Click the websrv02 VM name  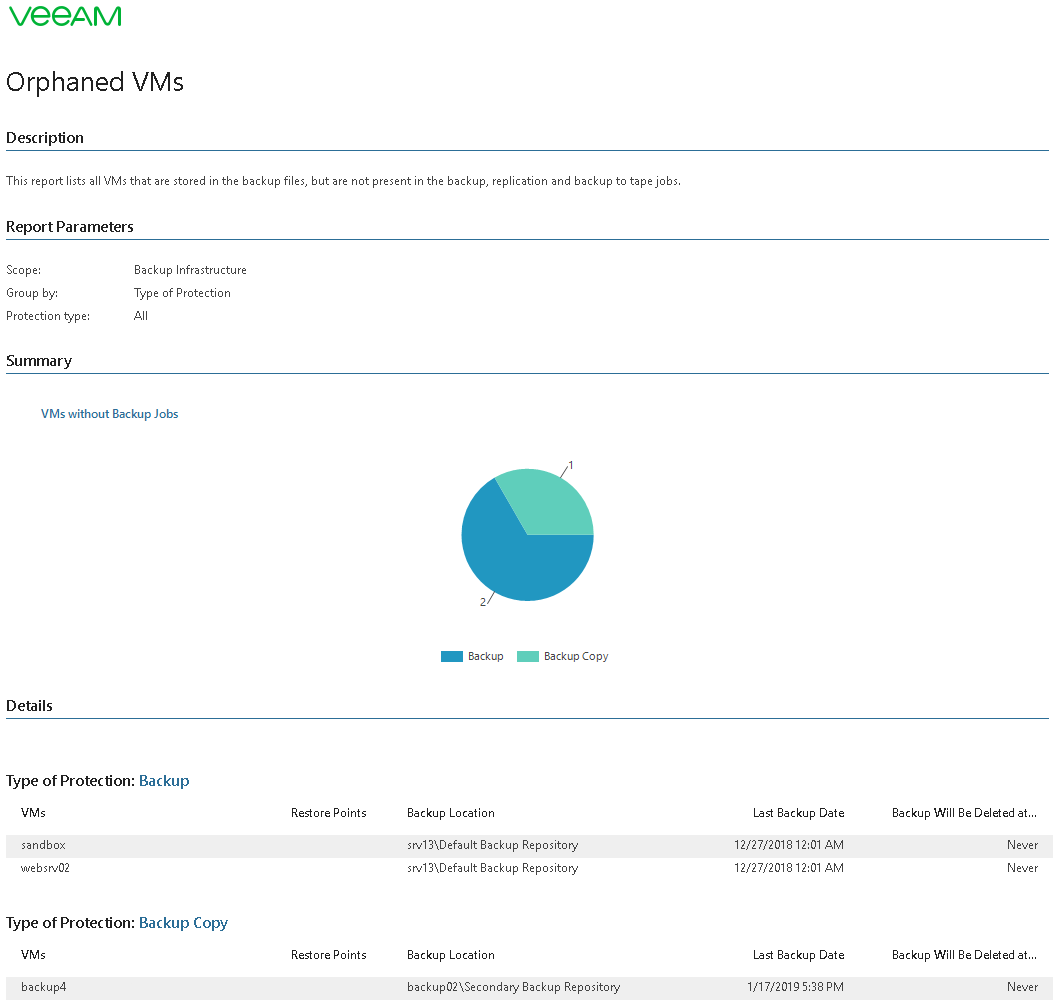coord(45,868)
